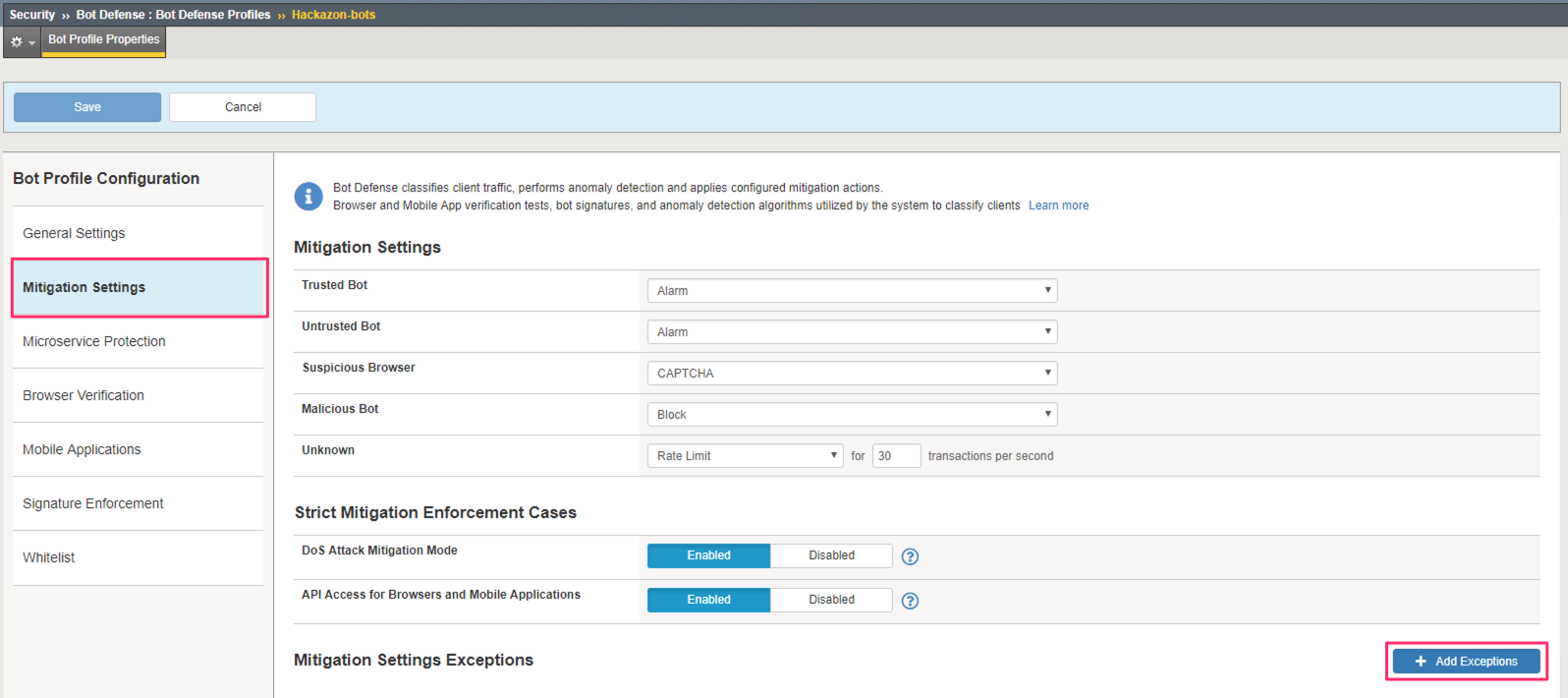Open Microservice Protection section
Screen dimensions: 1568x698
point(138,341)
